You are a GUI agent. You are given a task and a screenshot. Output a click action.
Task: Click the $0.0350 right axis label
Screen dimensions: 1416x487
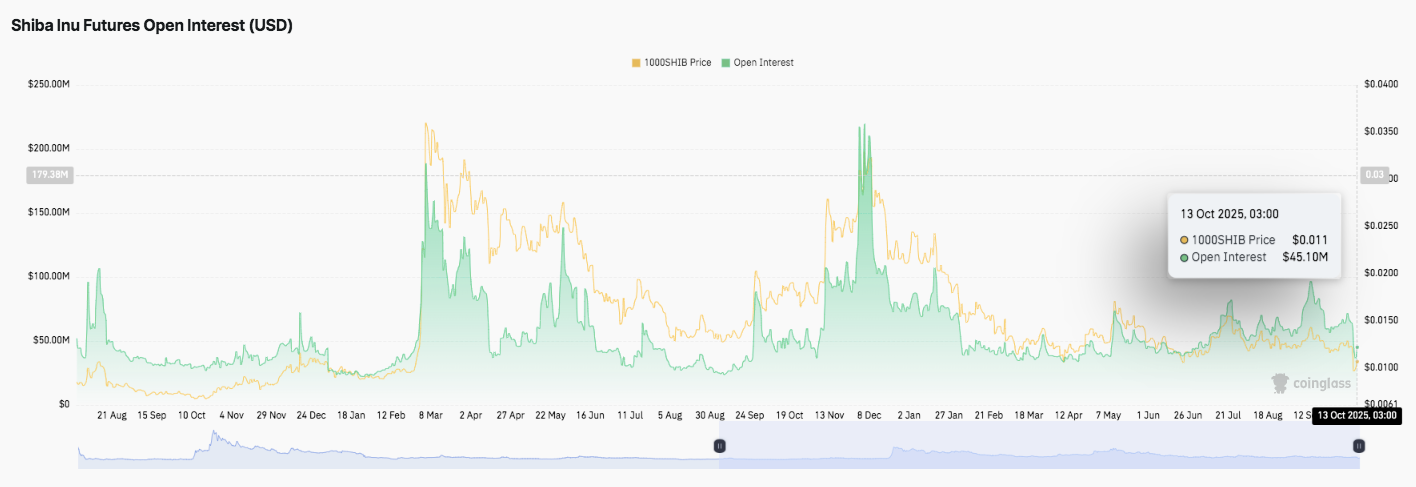click(1382, 131)
